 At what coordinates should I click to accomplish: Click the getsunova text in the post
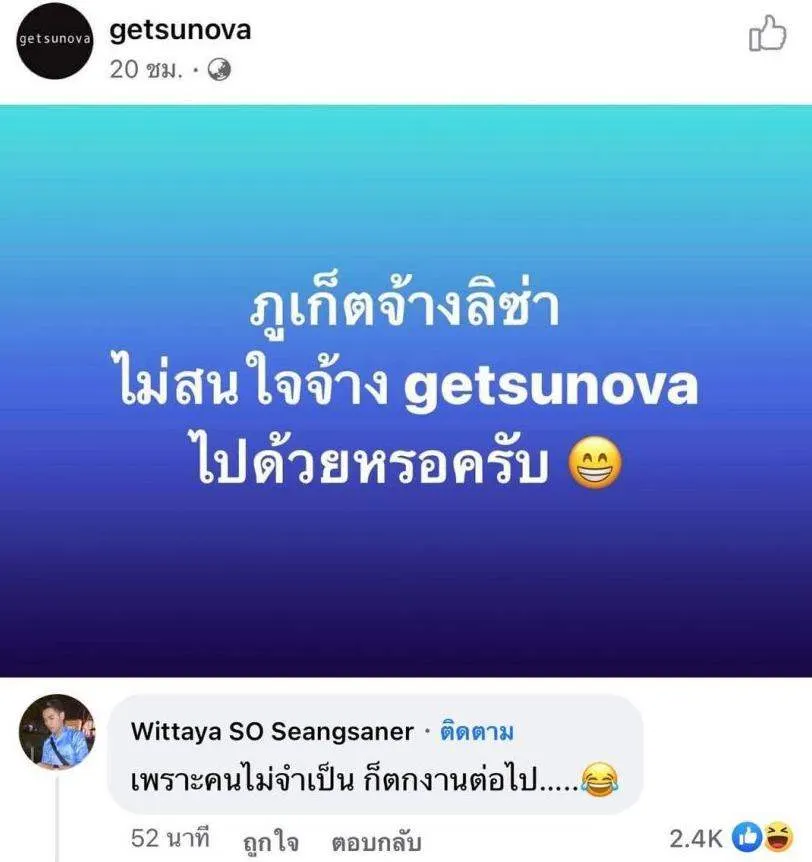tap(551, 385)
